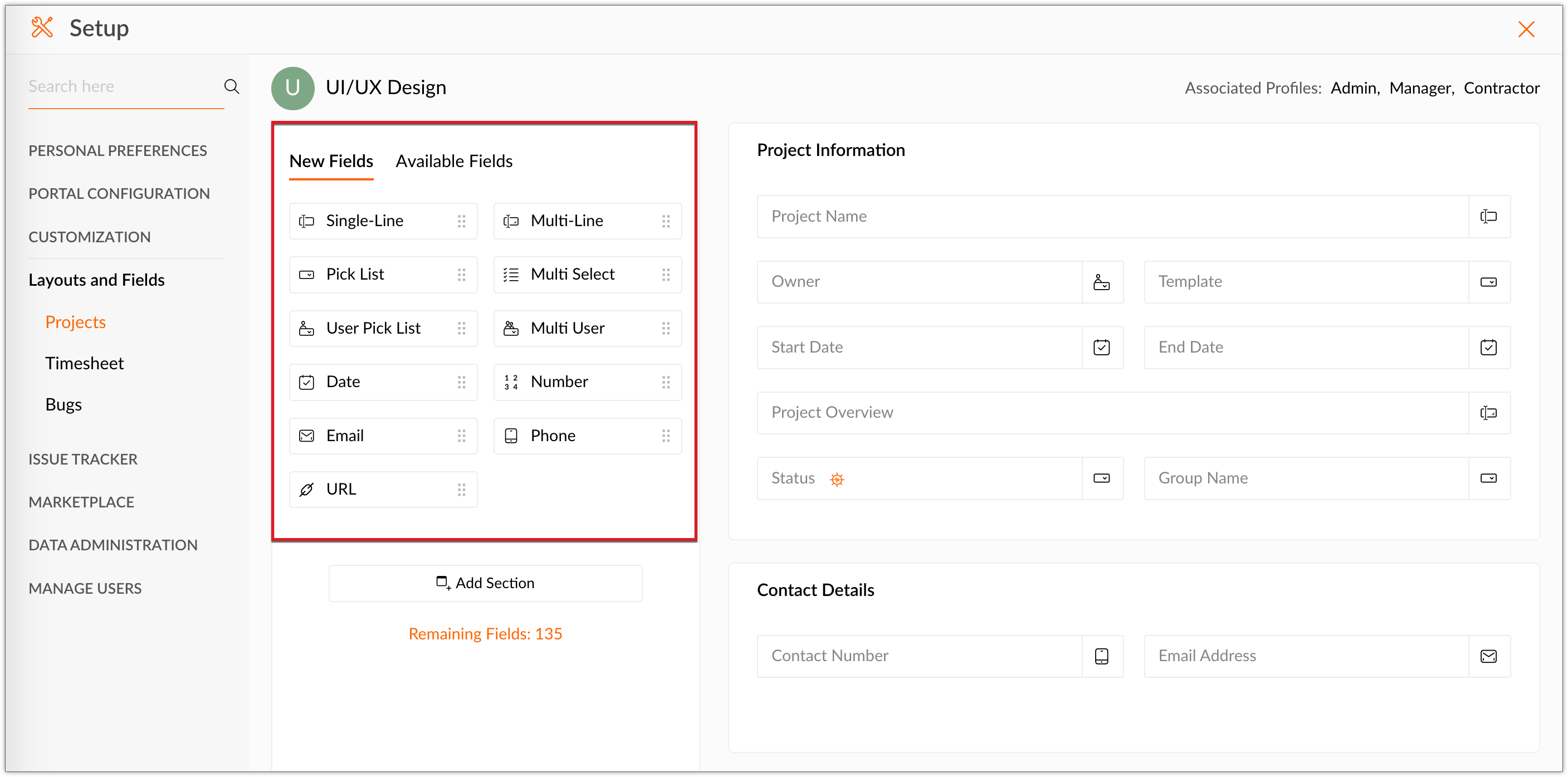Select the New Fields tab
The width and height of the screenshot is (1568, 777).
(331, 161)
